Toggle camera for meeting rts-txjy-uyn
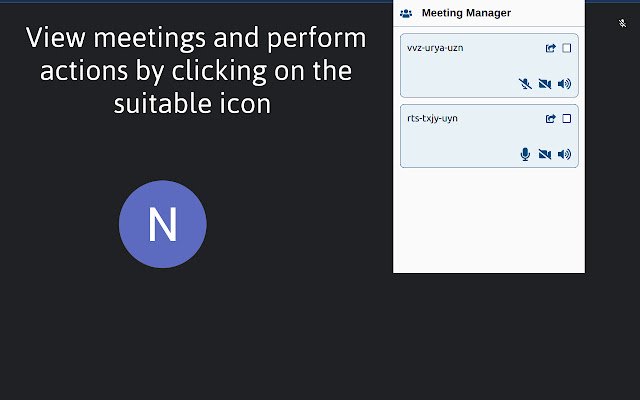This screenshot has width=640, height=400. coord(545,154)
